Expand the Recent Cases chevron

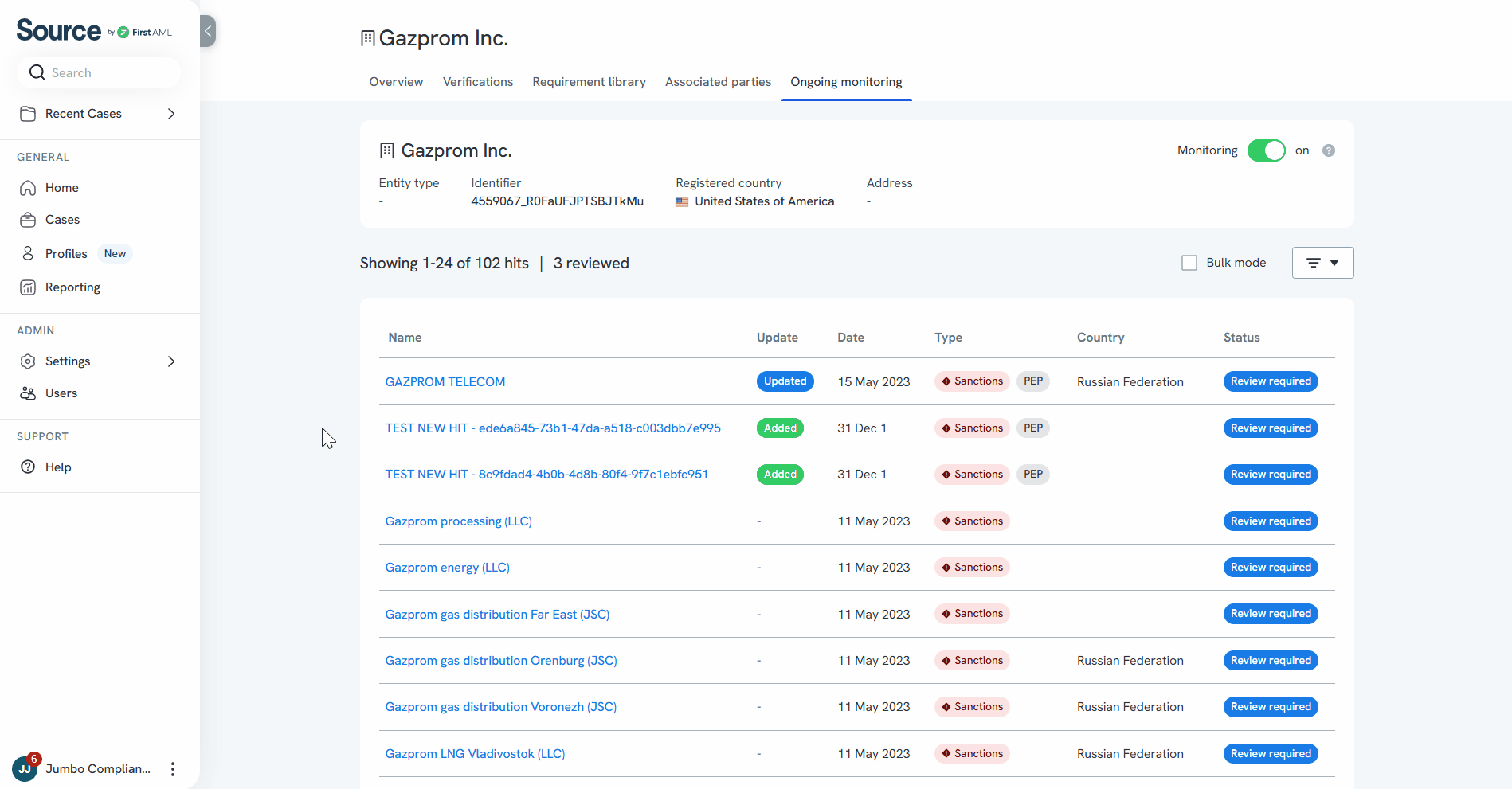(x=171, y=114)
